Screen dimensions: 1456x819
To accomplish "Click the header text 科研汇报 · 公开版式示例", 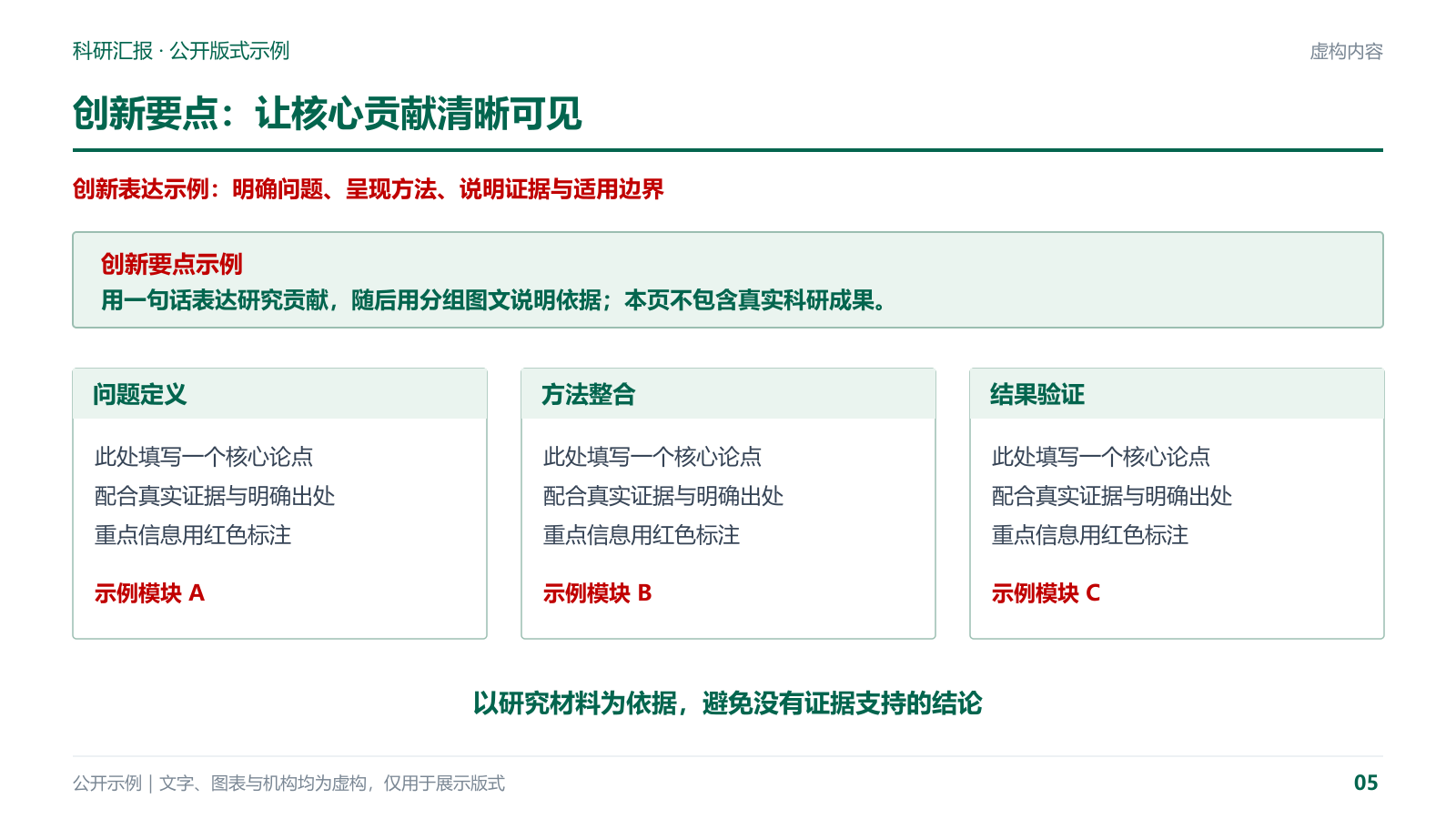I will (181, 51).
